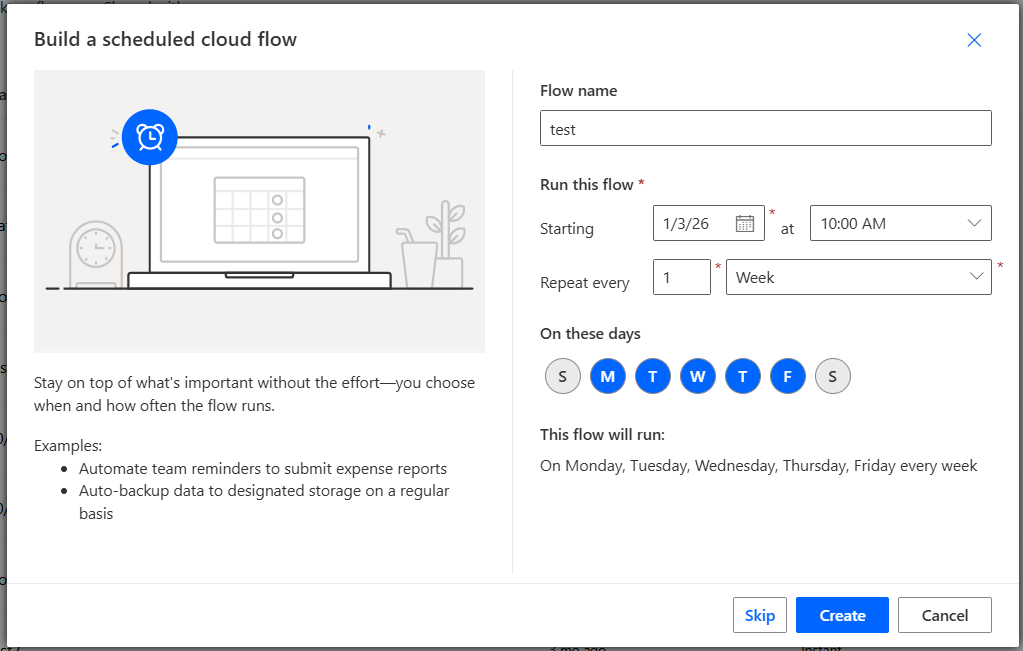Screen dimensions: 1023x651
Task: Skip the scheduled flow setup
Action: (759, 615)
